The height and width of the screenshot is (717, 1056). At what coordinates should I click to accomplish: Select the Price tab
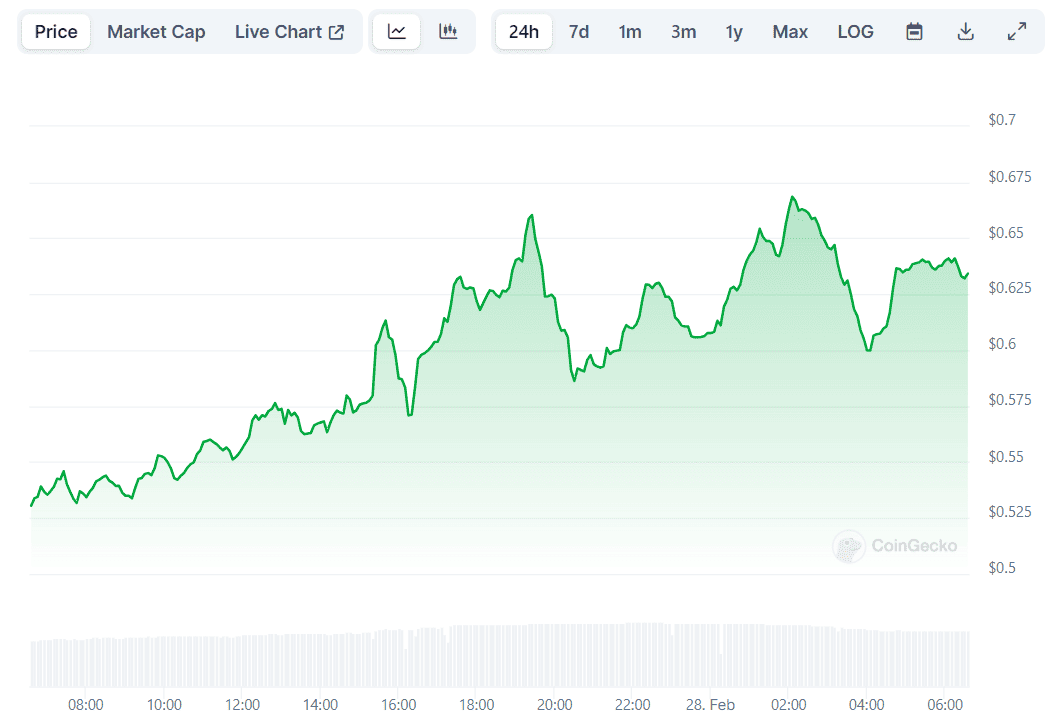55,31
